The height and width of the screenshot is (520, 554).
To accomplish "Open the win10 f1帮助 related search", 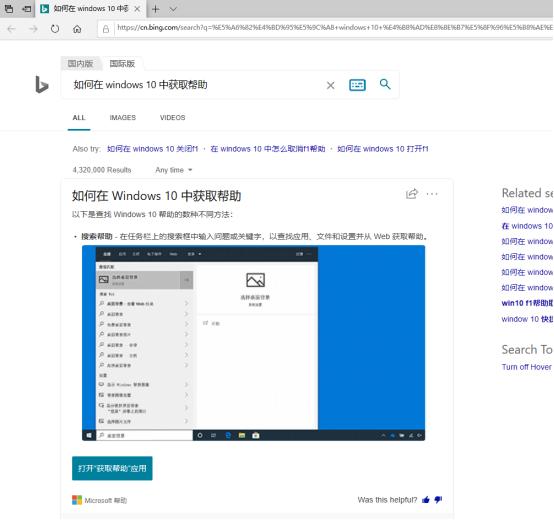I will [527, 303].
